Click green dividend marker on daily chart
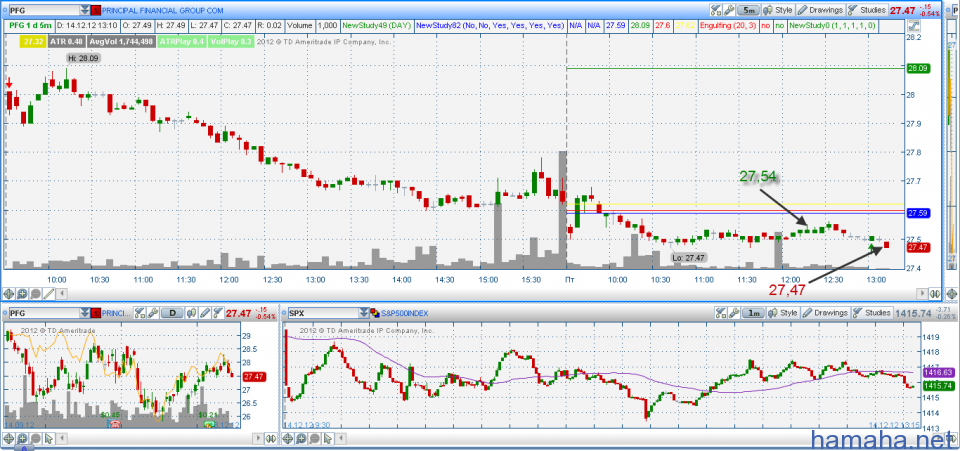This screenshot has width=960, height=451. 209,424
